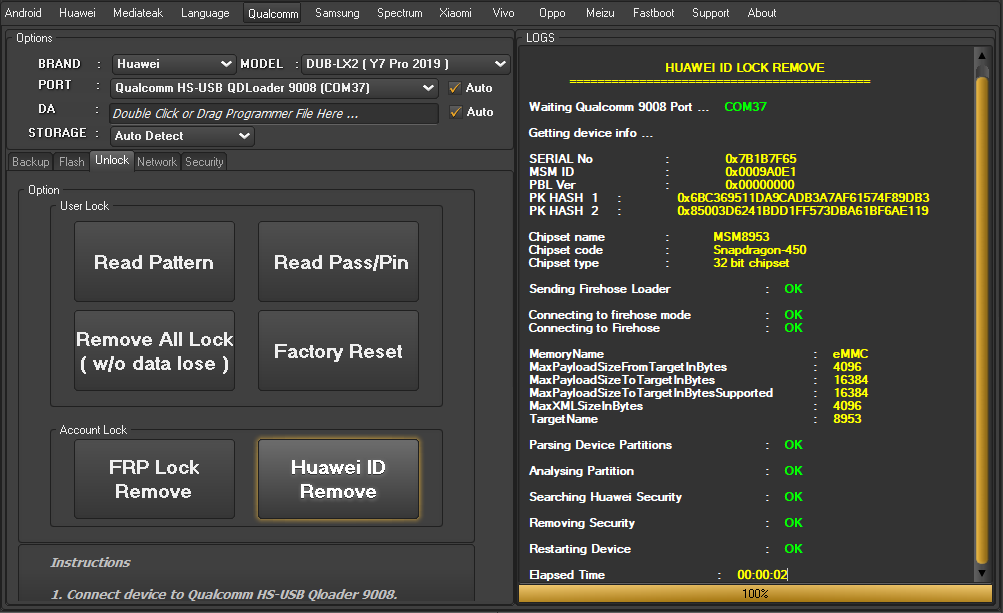This screenshot has height=613, width=1003.
Task: Click the DA programmer file field
Action: coord(274,113)
